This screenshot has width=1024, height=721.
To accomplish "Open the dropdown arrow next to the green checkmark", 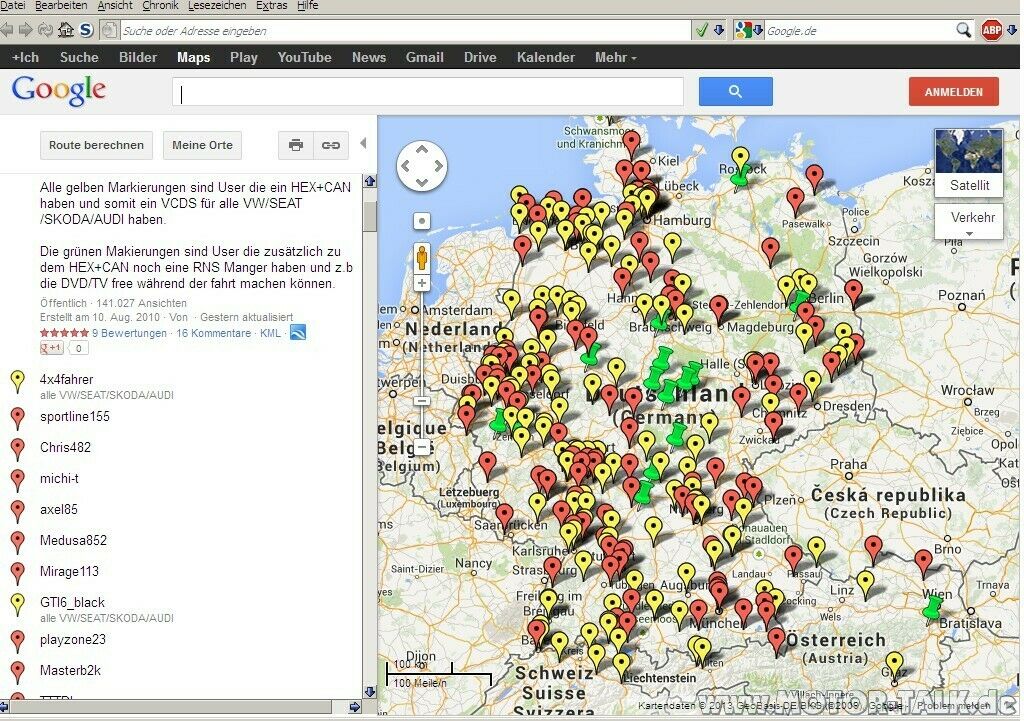I will tap(719, 30).
